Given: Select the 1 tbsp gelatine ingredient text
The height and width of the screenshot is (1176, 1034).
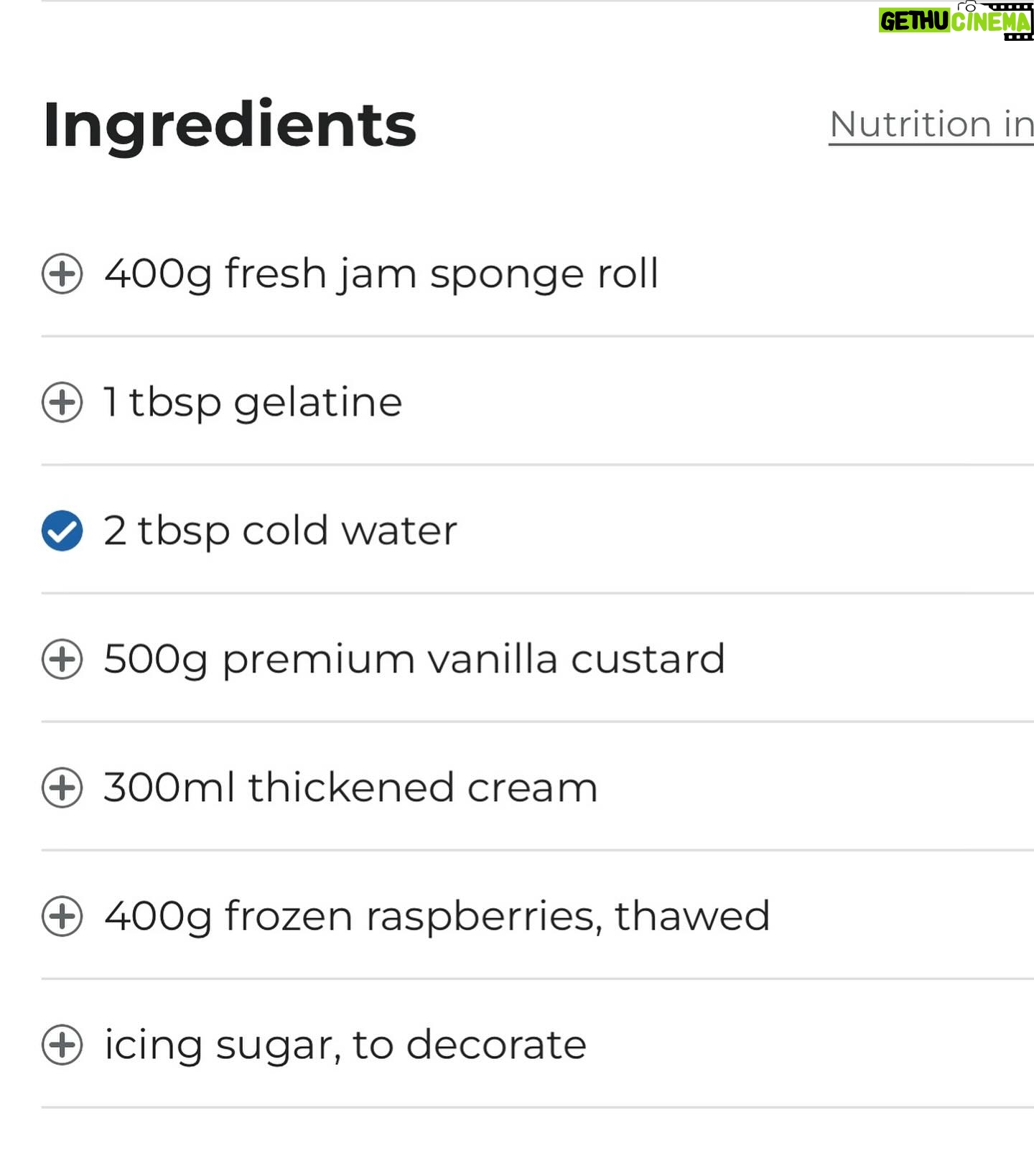Looking at the screenshot, I should pos(253,403).
